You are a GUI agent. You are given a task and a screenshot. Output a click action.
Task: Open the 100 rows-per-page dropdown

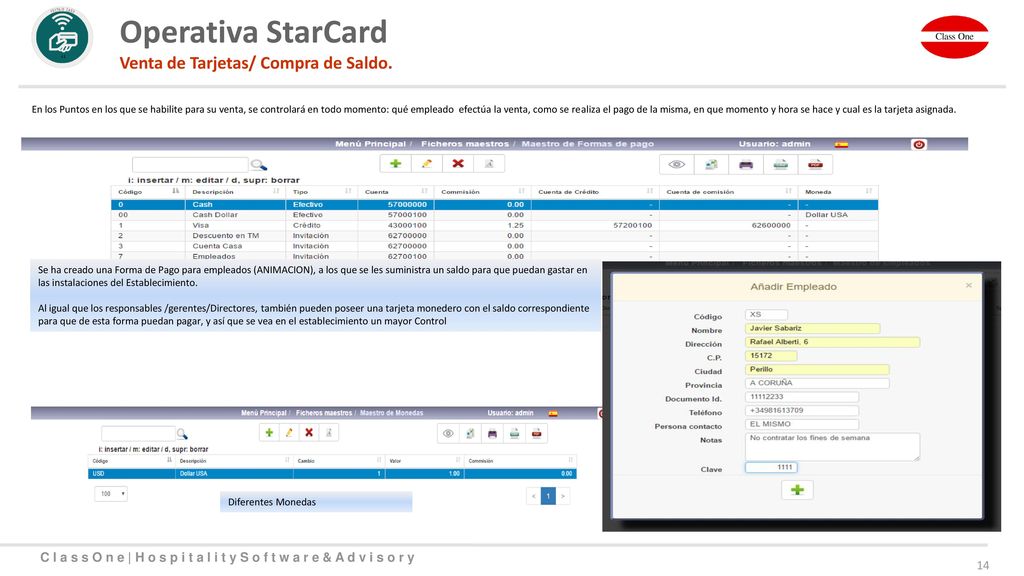click(111, 494)
